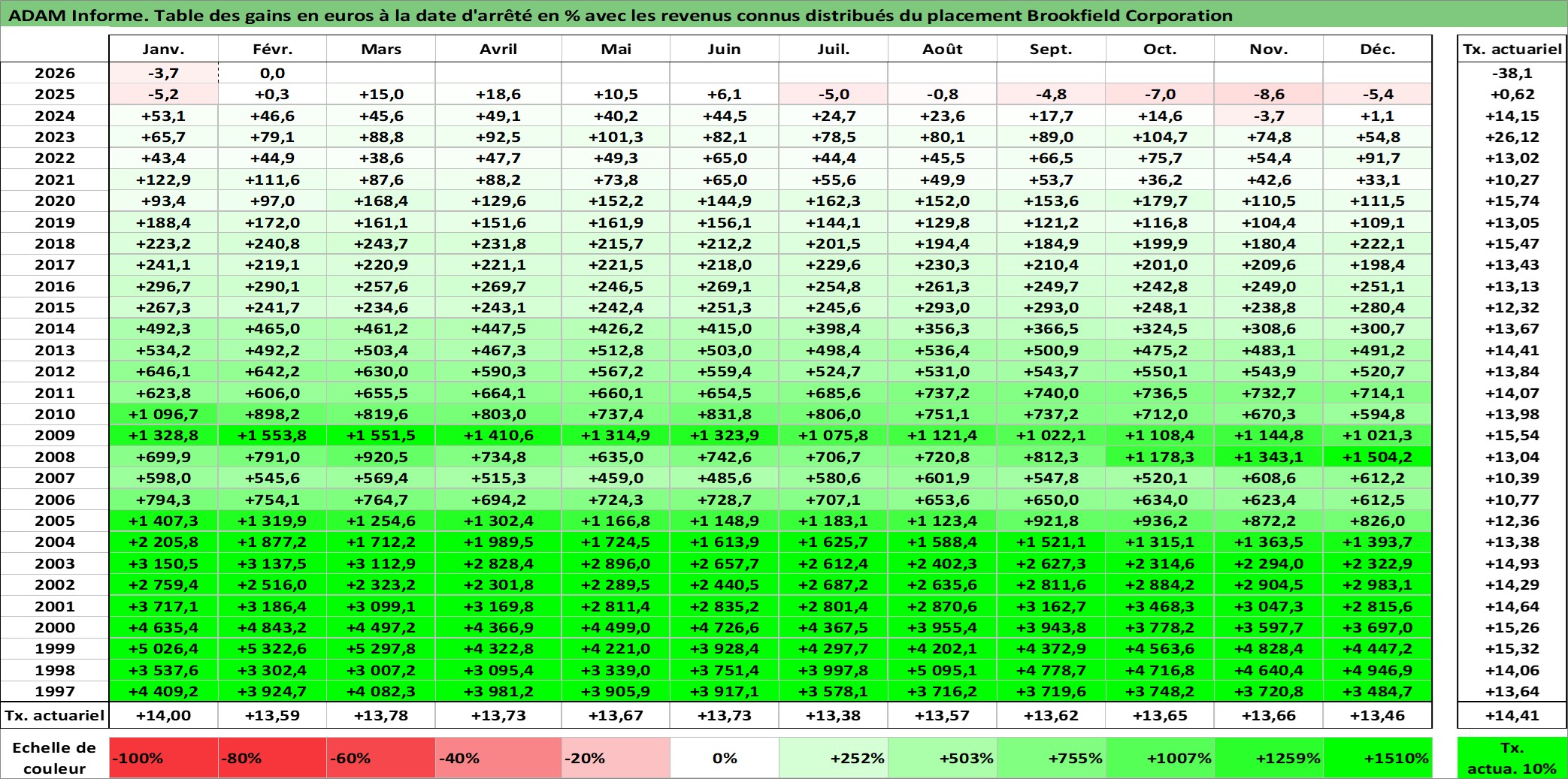Click the 'Août' column header

943,49
